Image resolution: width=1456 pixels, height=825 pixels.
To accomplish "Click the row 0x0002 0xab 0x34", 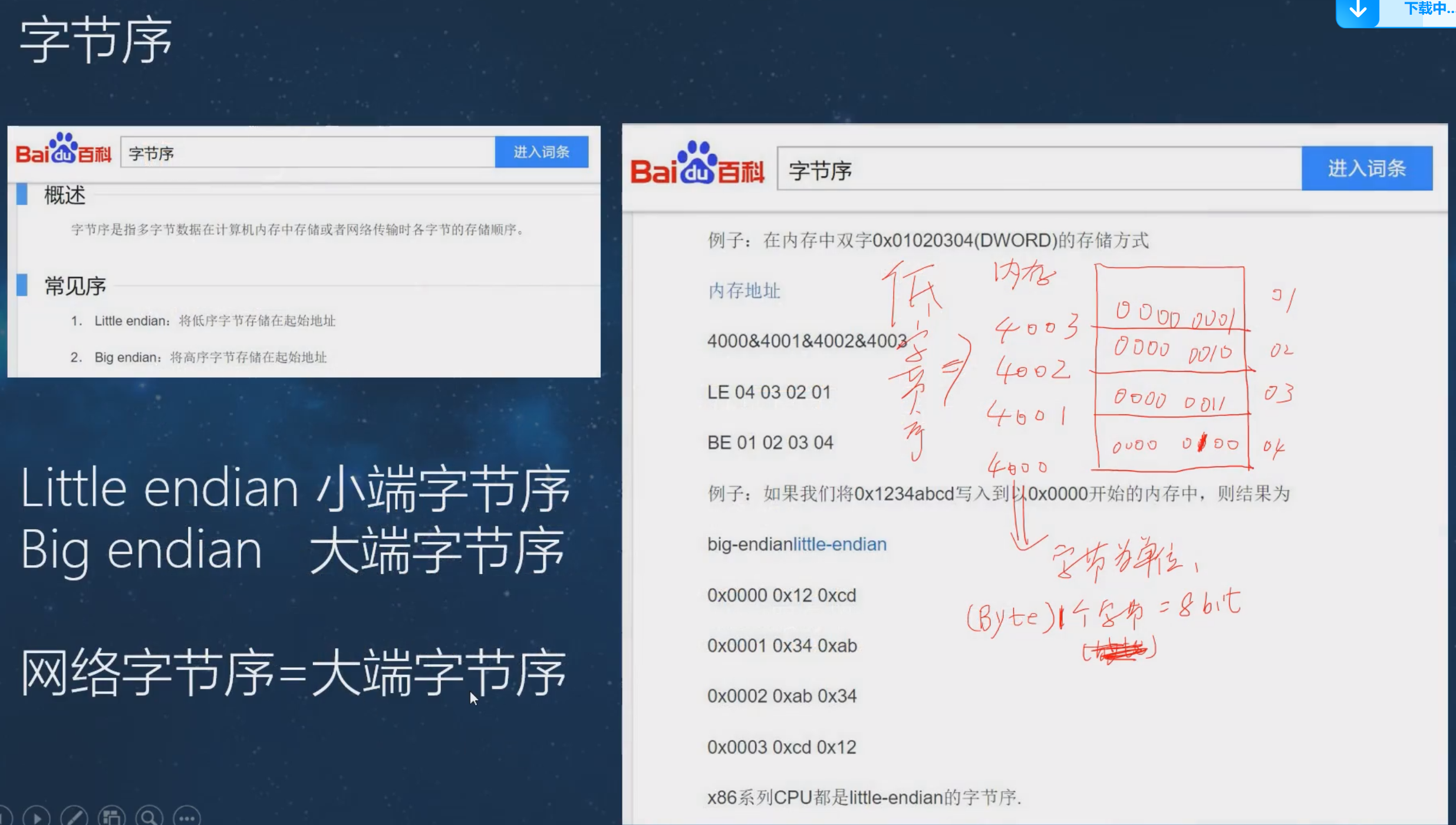I will [x=782, y=696].
